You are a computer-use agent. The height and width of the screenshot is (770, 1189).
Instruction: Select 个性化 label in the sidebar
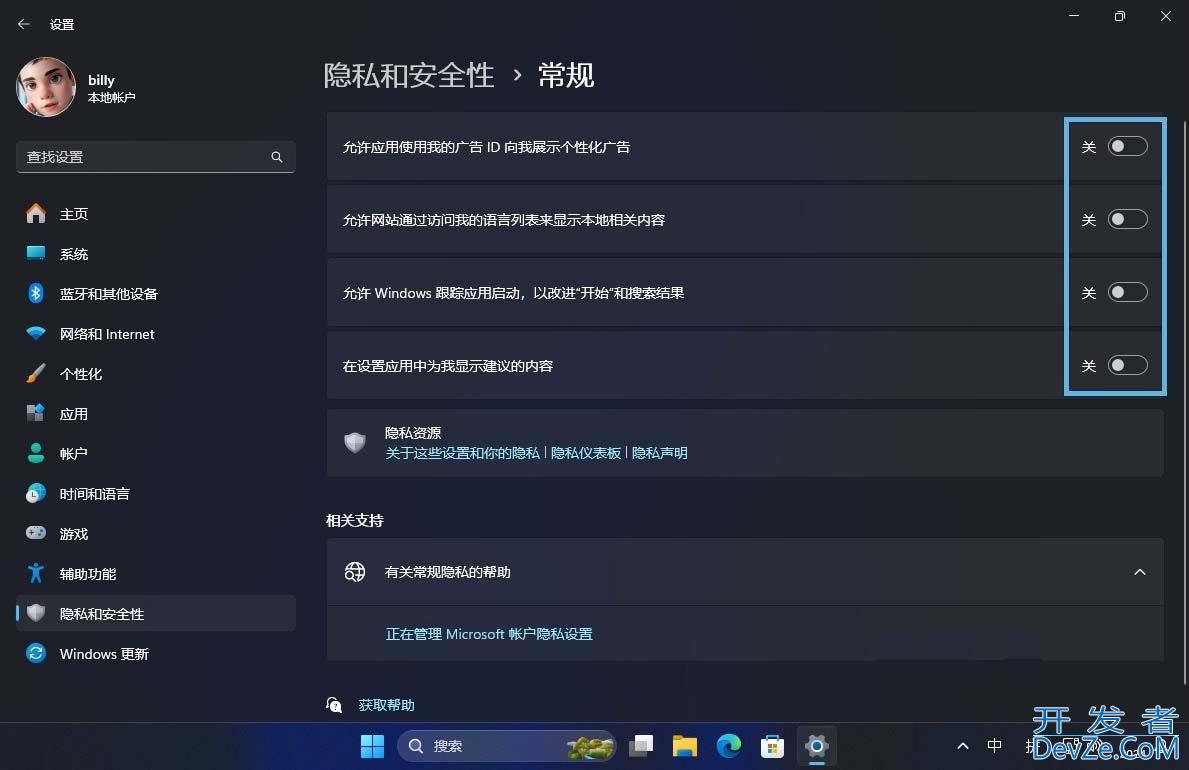coord(81,374)
